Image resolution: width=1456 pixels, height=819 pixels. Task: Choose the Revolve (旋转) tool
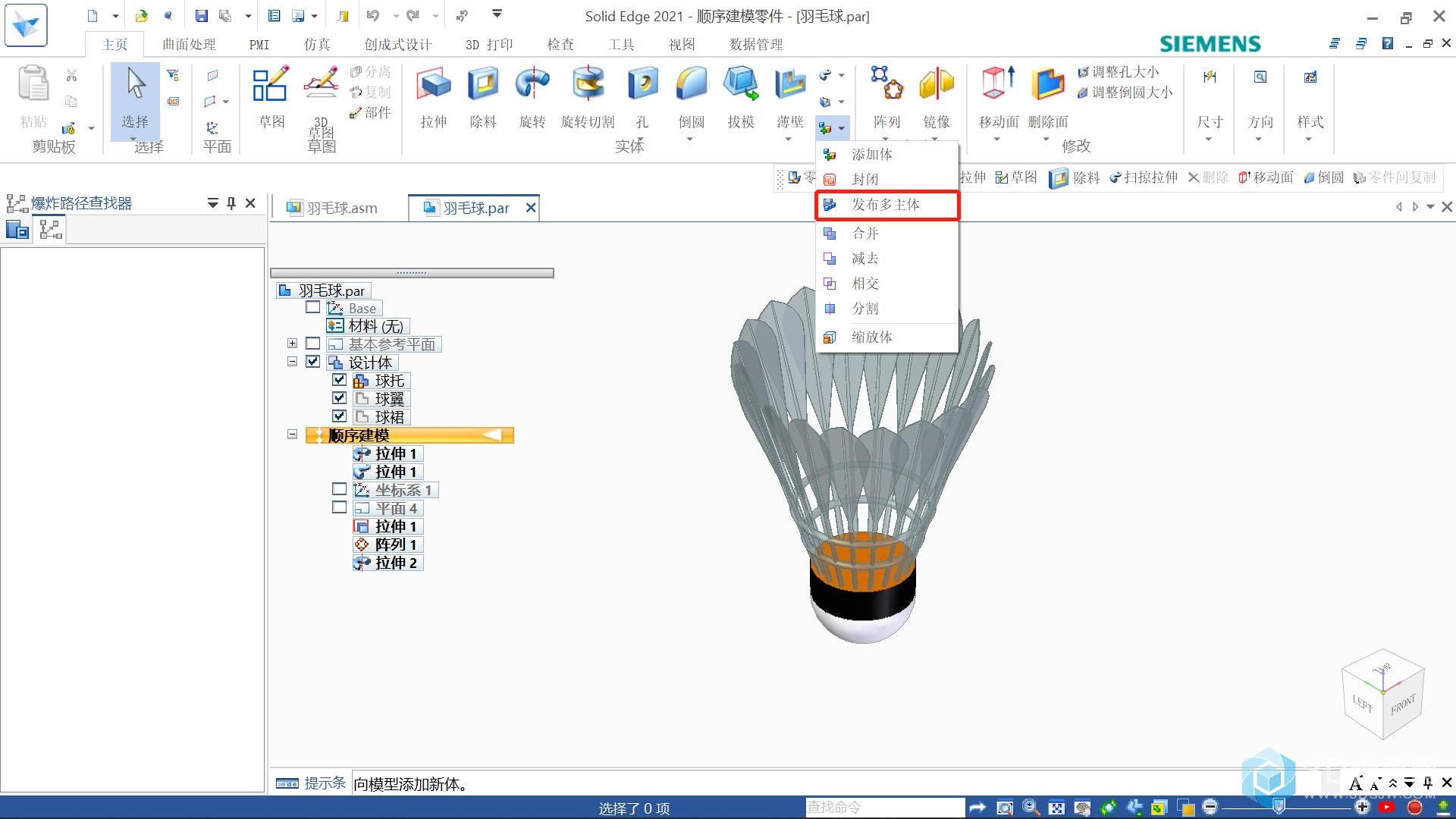[532, 84]
